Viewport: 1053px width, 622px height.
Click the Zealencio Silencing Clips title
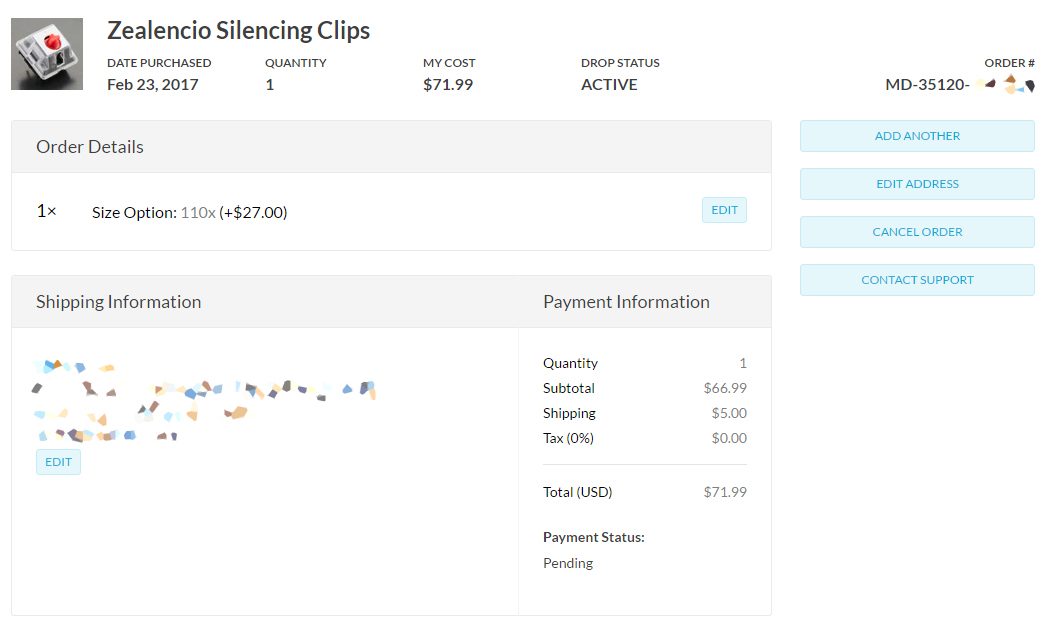click(238, 31)
